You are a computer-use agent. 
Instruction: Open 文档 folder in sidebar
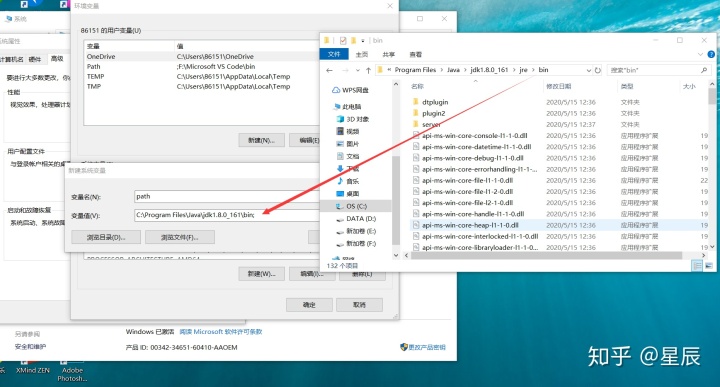pos(348,156)
